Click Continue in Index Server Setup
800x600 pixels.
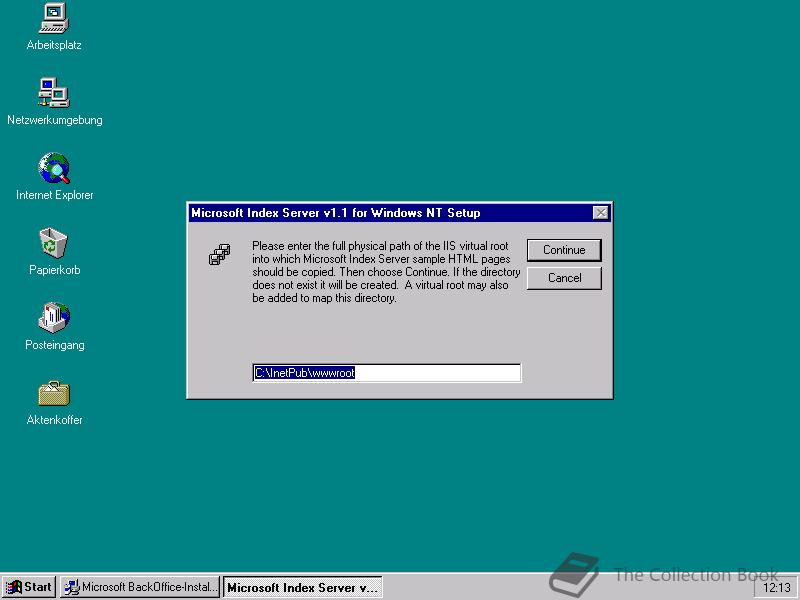(564, 250)
